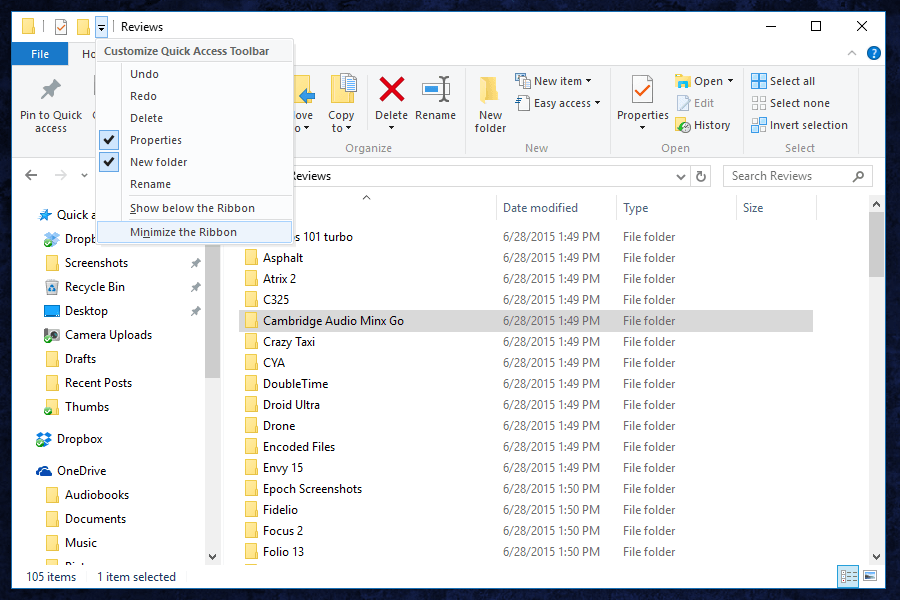This screenshot has height=600, width=900.
Task: Open Audiobooks under OneDrive
Action: click(x=96, y=495)
